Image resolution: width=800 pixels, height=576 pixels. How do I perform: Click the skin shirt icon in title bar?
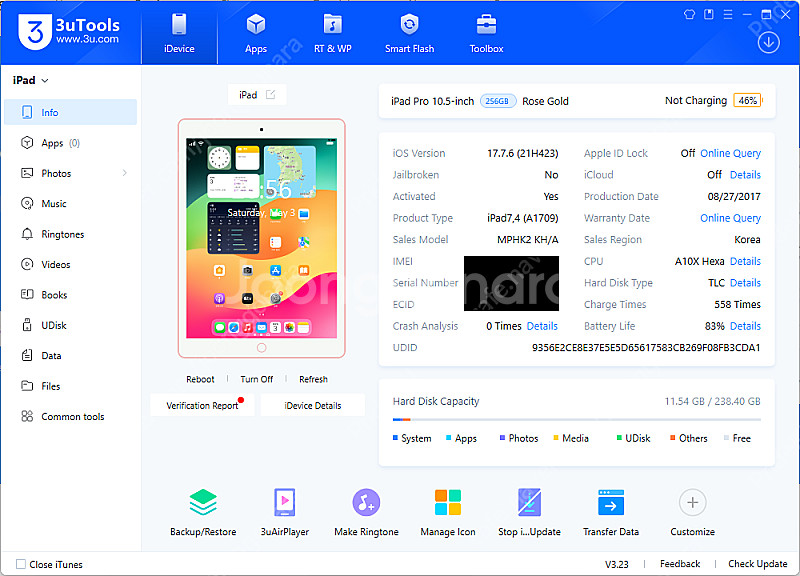pos(689,14)
